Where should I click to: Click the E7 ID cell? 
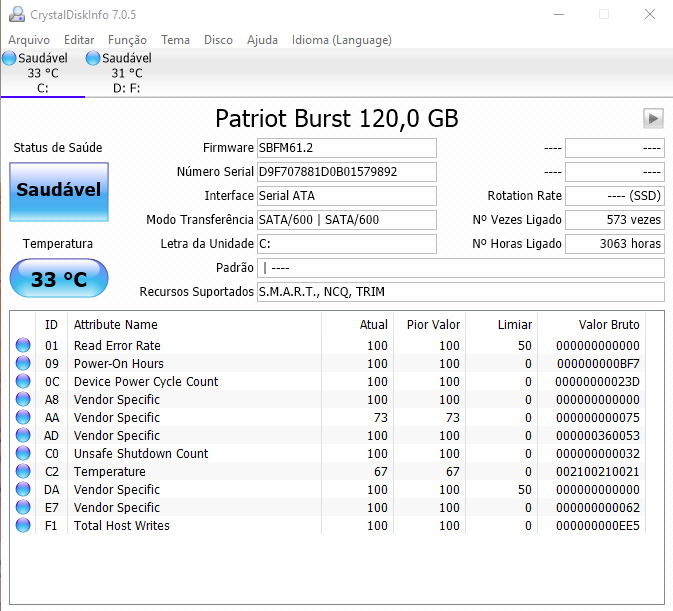pyautogui.click(x=51, y=508)
